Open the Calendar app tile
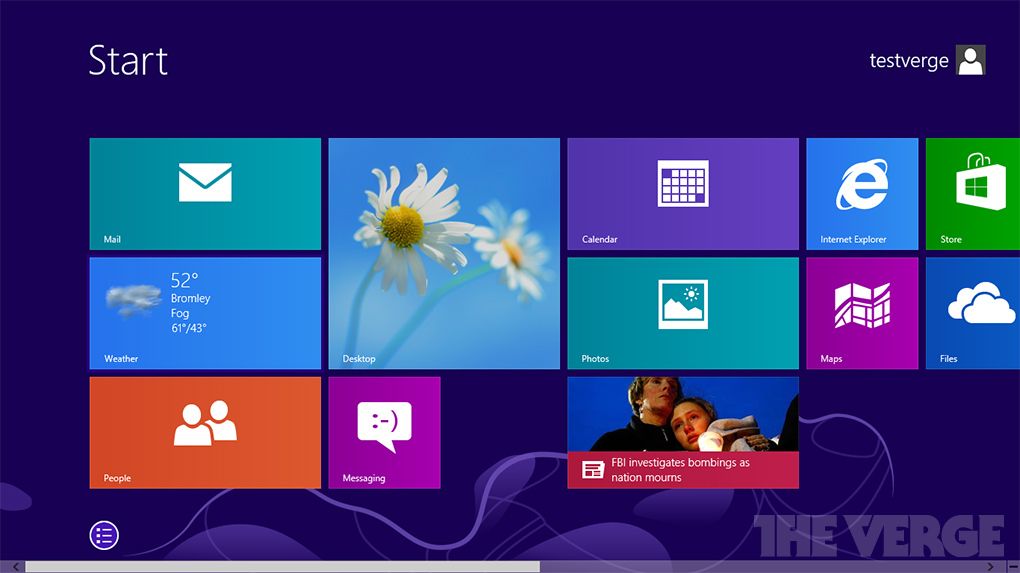 (x=683, y=193)
